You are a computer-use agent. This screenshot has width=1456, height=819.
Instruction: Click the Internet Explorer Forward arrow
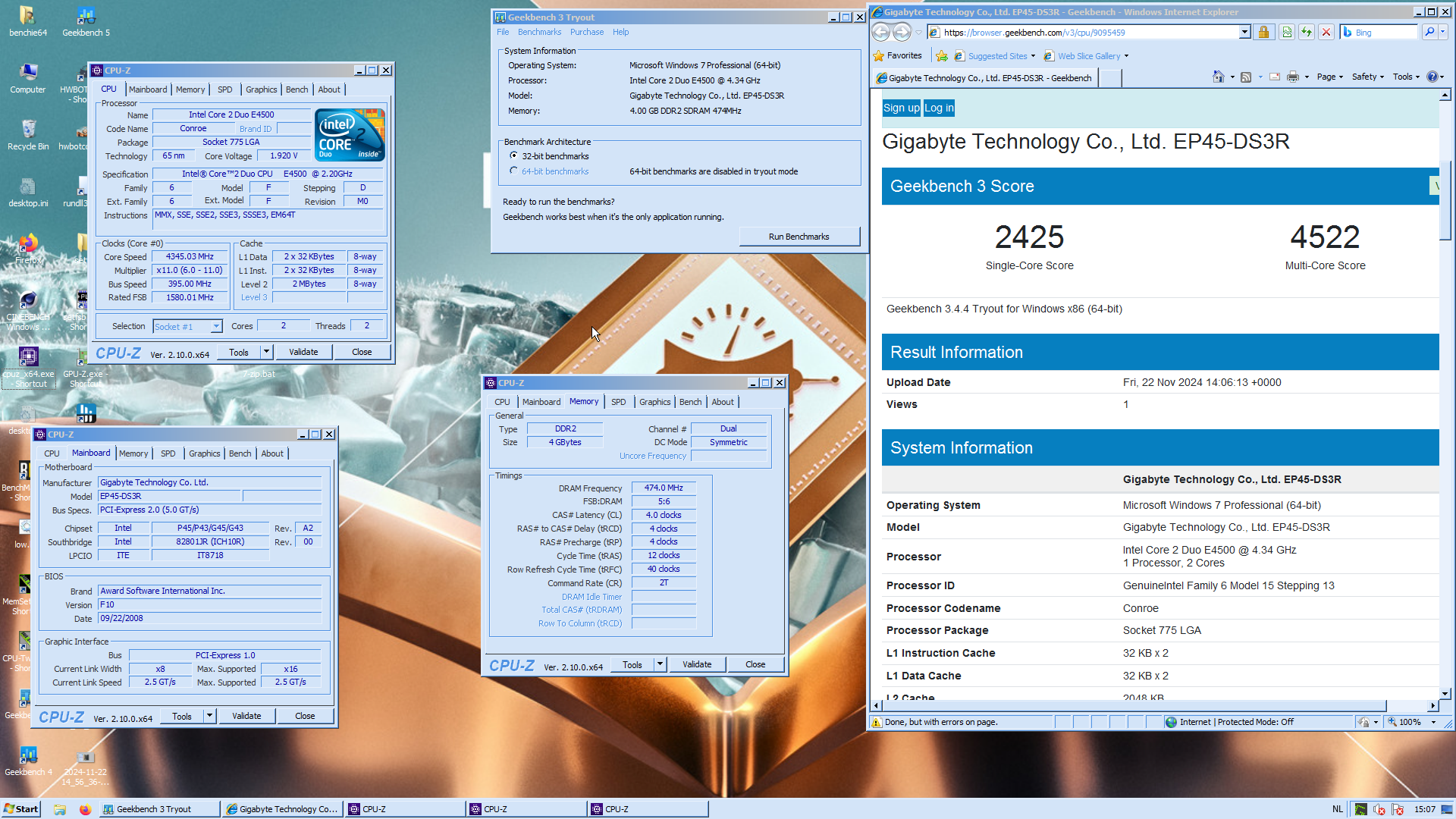[x=902, y=32]
